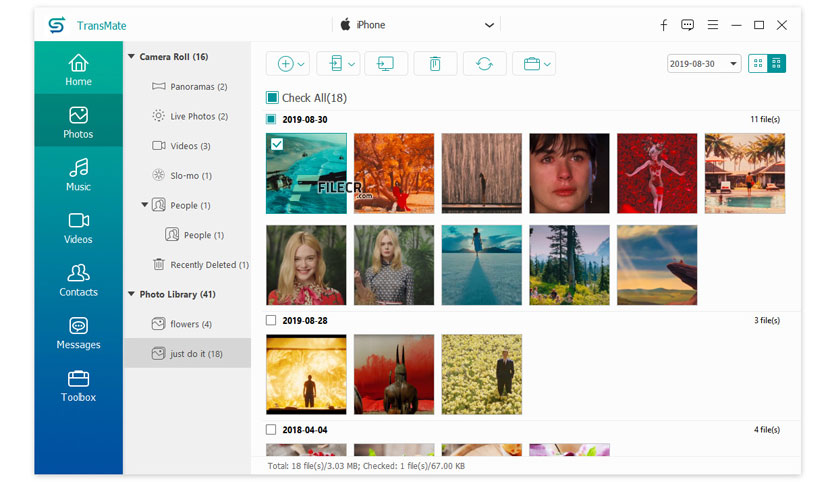Viewport: 836px width, 484px height.
Task: Click the '3 file(s)' count text
Action: coord(767,320)
